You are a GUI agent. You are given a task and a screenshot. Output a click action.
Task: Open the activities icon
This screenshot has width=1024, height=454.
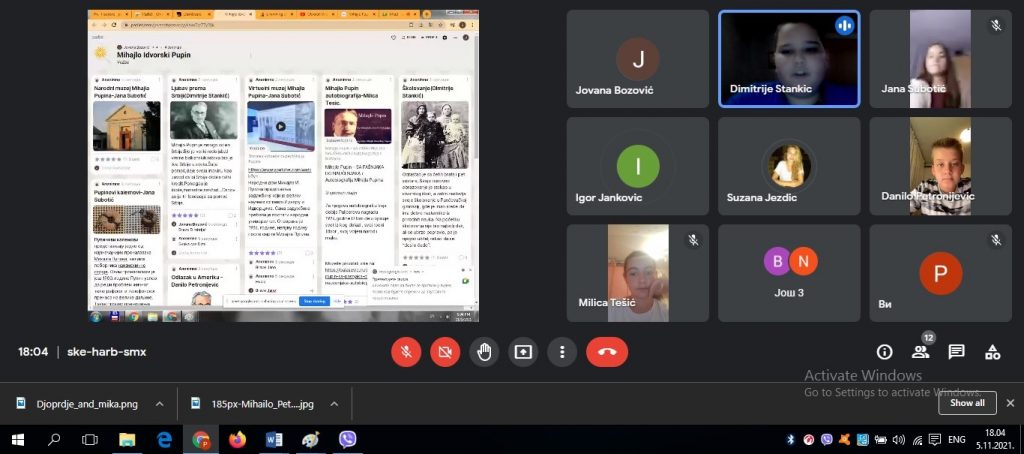992,352
